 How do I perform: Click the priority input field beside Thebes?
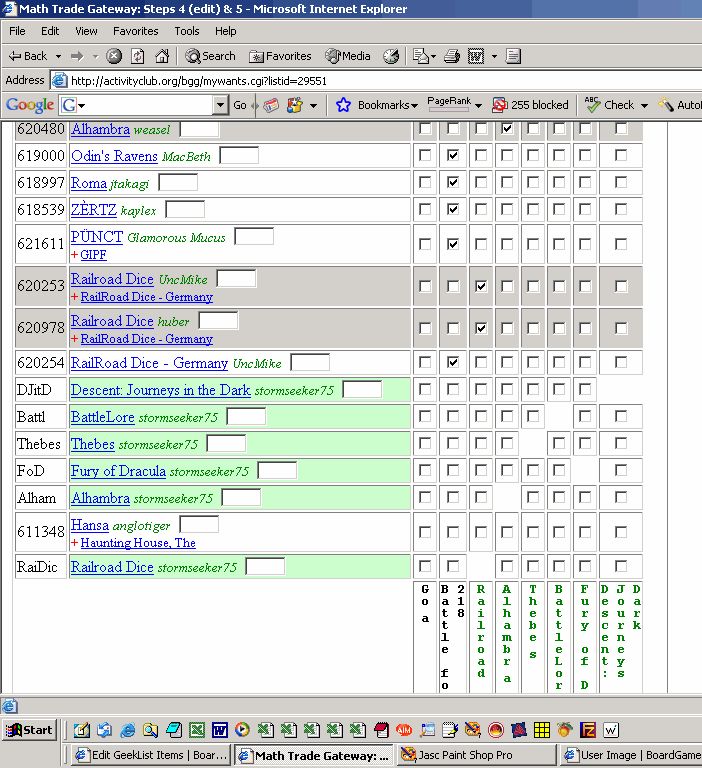point(226,443)
